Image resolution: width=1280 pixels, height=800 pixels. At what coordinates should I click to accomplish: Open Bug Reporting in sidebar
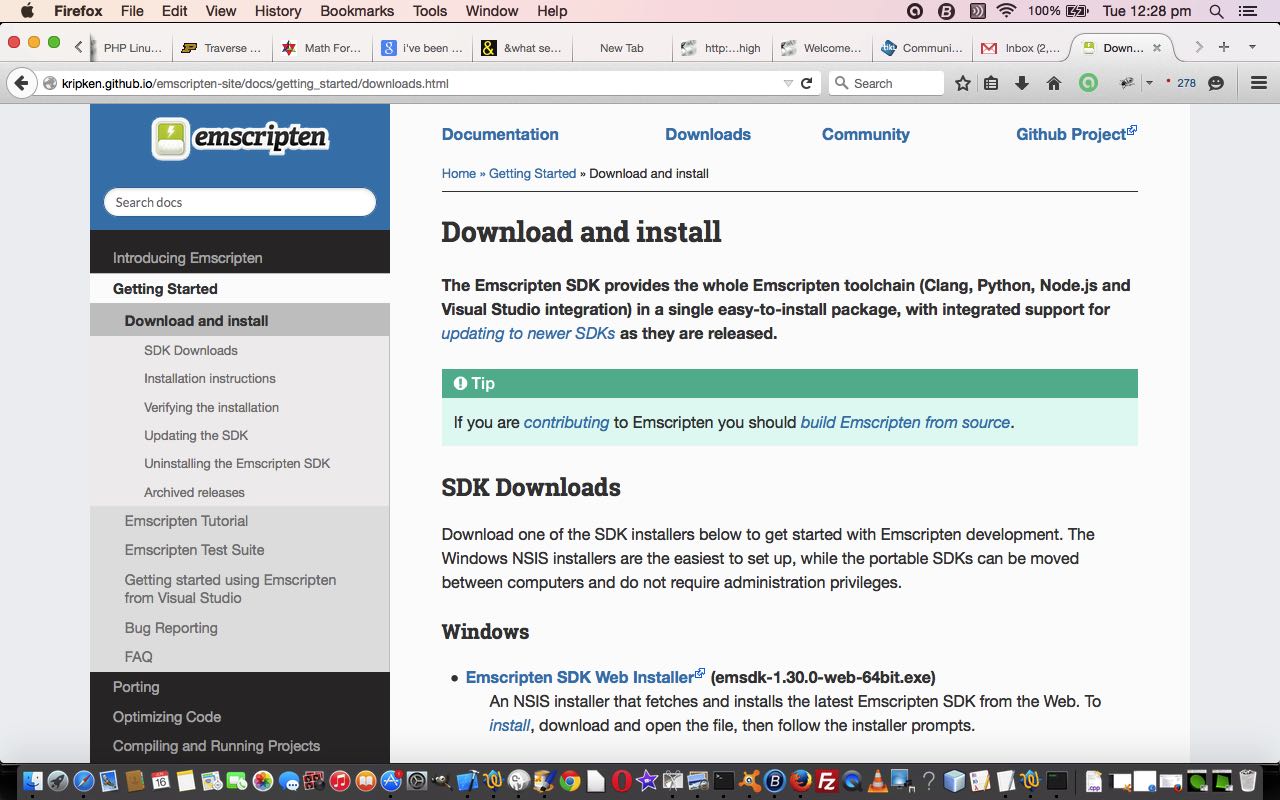pyautogui.click(x=240, y=628)
